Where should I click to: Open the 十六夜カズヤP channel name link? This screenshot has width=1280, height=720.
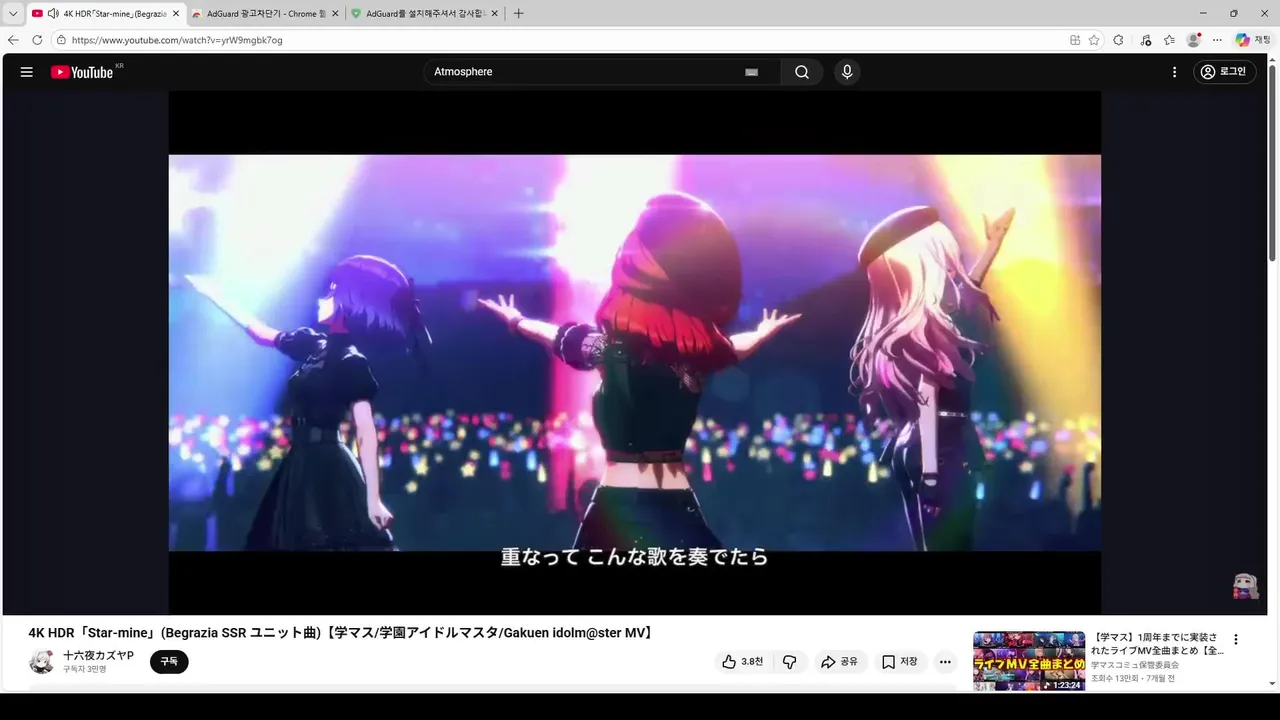click(x=98, y=655)
